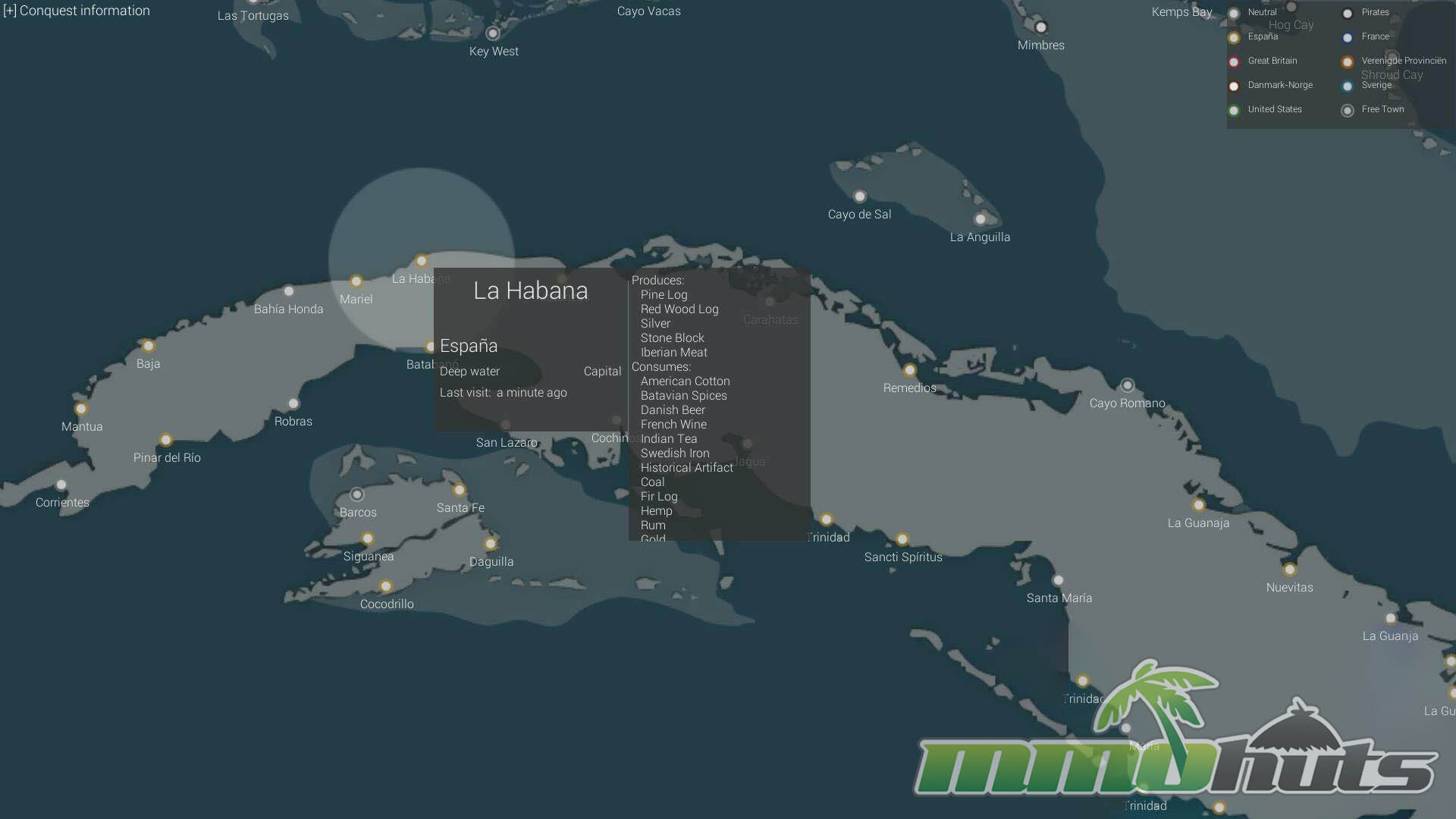
Task: Click the Mimbres port marker
Action: (1041, 27)
